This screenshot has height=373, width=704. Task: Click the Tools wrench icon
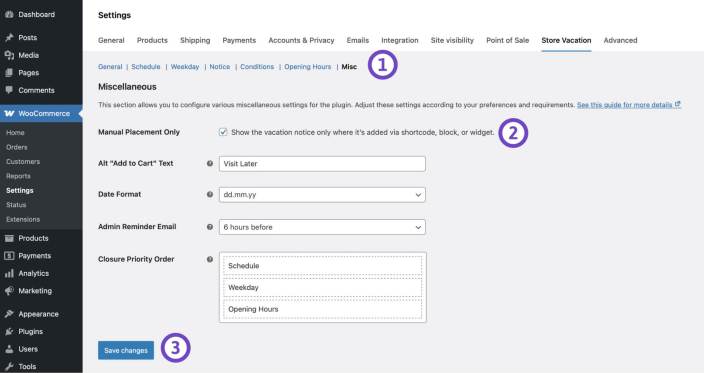click(9, 367)
